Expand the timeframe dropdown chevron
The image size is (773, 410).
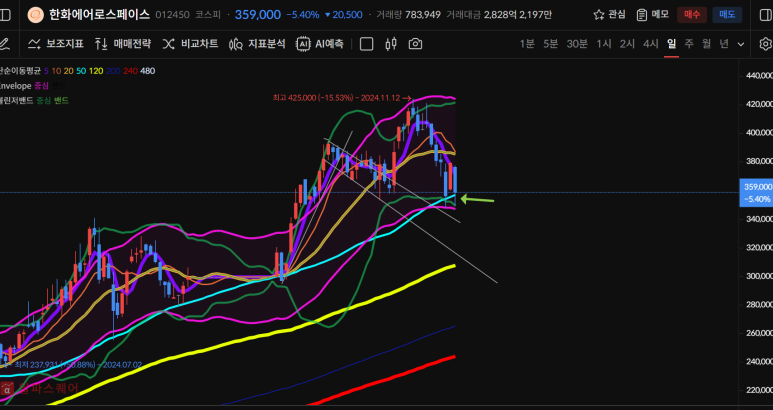tap(740, 44)
